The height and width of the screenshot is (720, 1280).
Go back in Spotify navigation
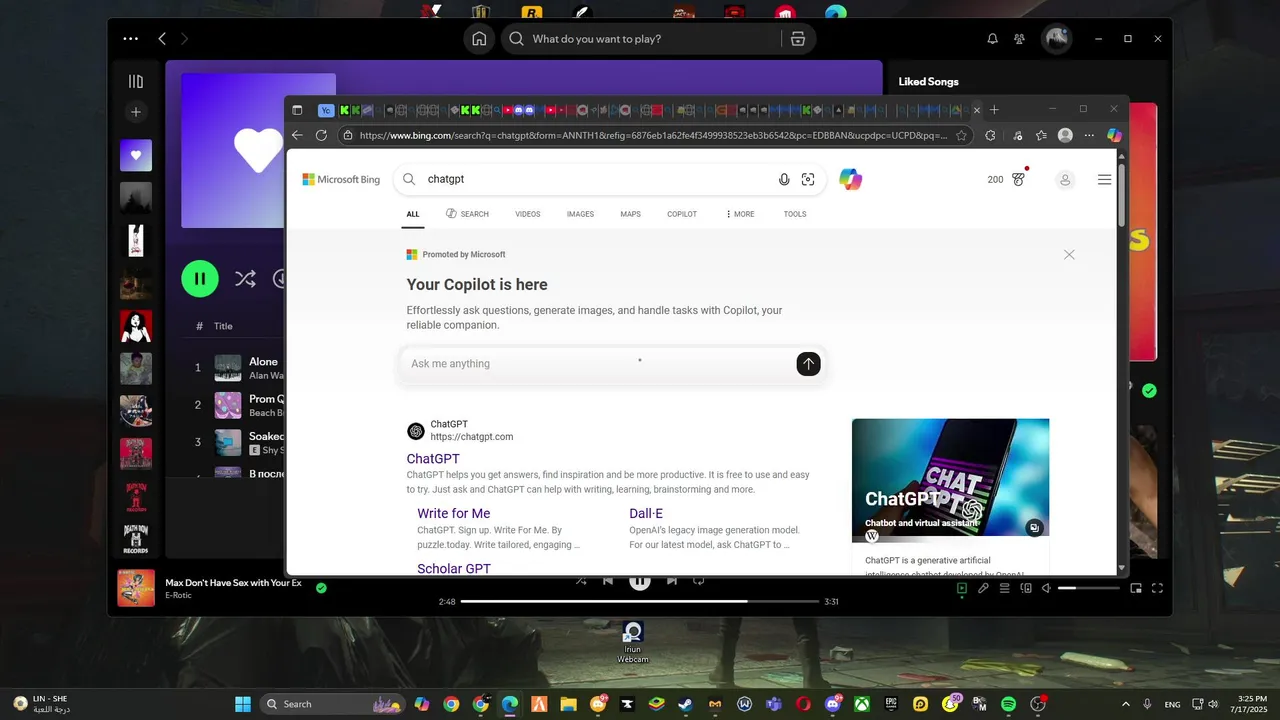(x=162, y=39)
